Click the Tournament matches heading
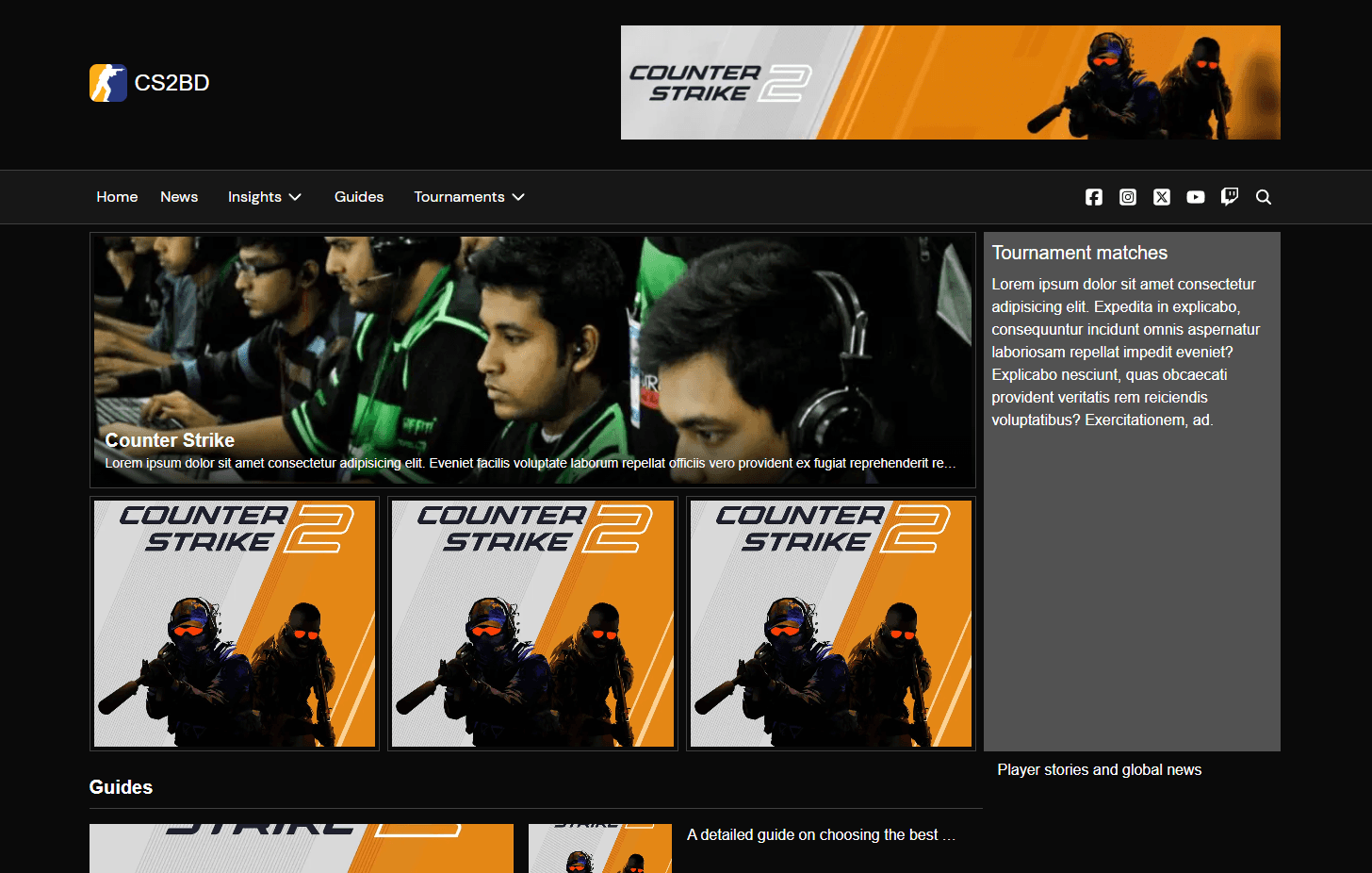The image size is (1372, 873). pos(1079,253)
